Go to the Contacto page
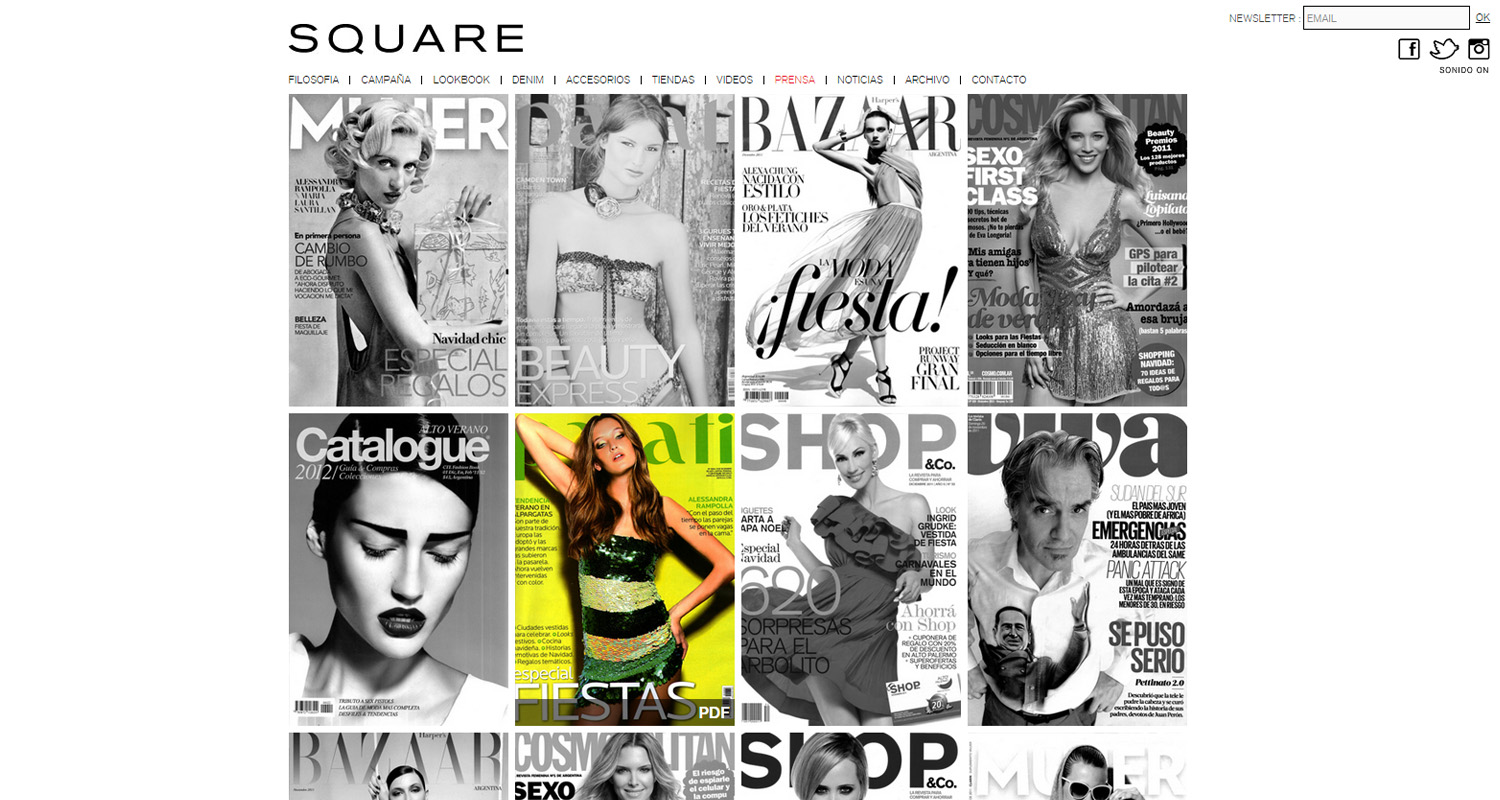This screenshot has width=1500, height=800. [x=999, y=80]
